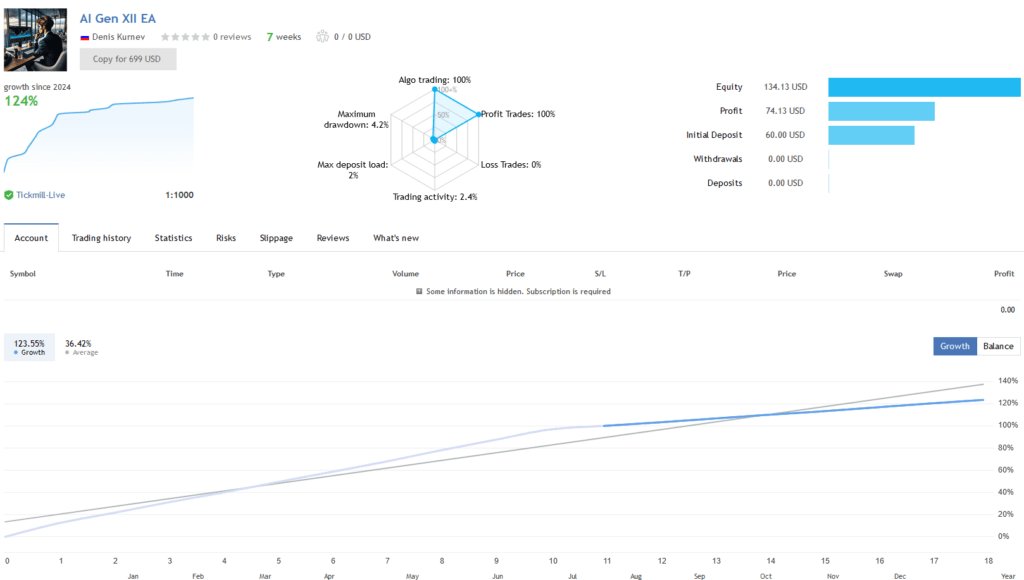Viewport: 1024px width, 580px height.
Task: Toggle the 36.42% Average overlay
Action: (76, 346)
